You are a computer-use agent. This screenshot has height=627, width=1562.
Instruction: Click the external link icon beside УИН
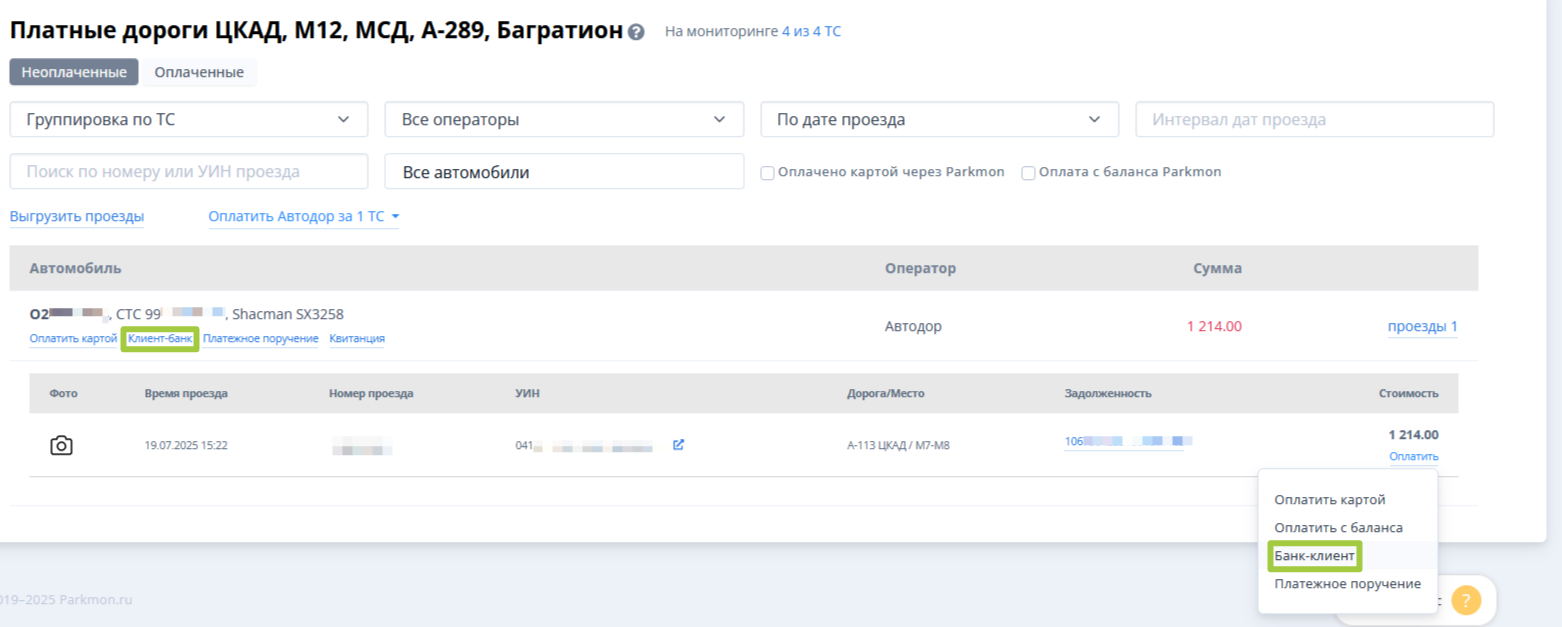pos(678,445)
